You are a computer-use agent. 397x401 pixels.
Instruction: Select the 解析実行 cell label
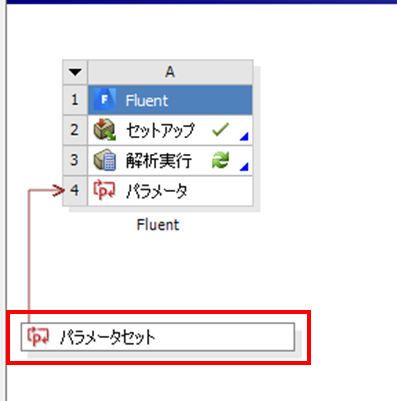159,161
